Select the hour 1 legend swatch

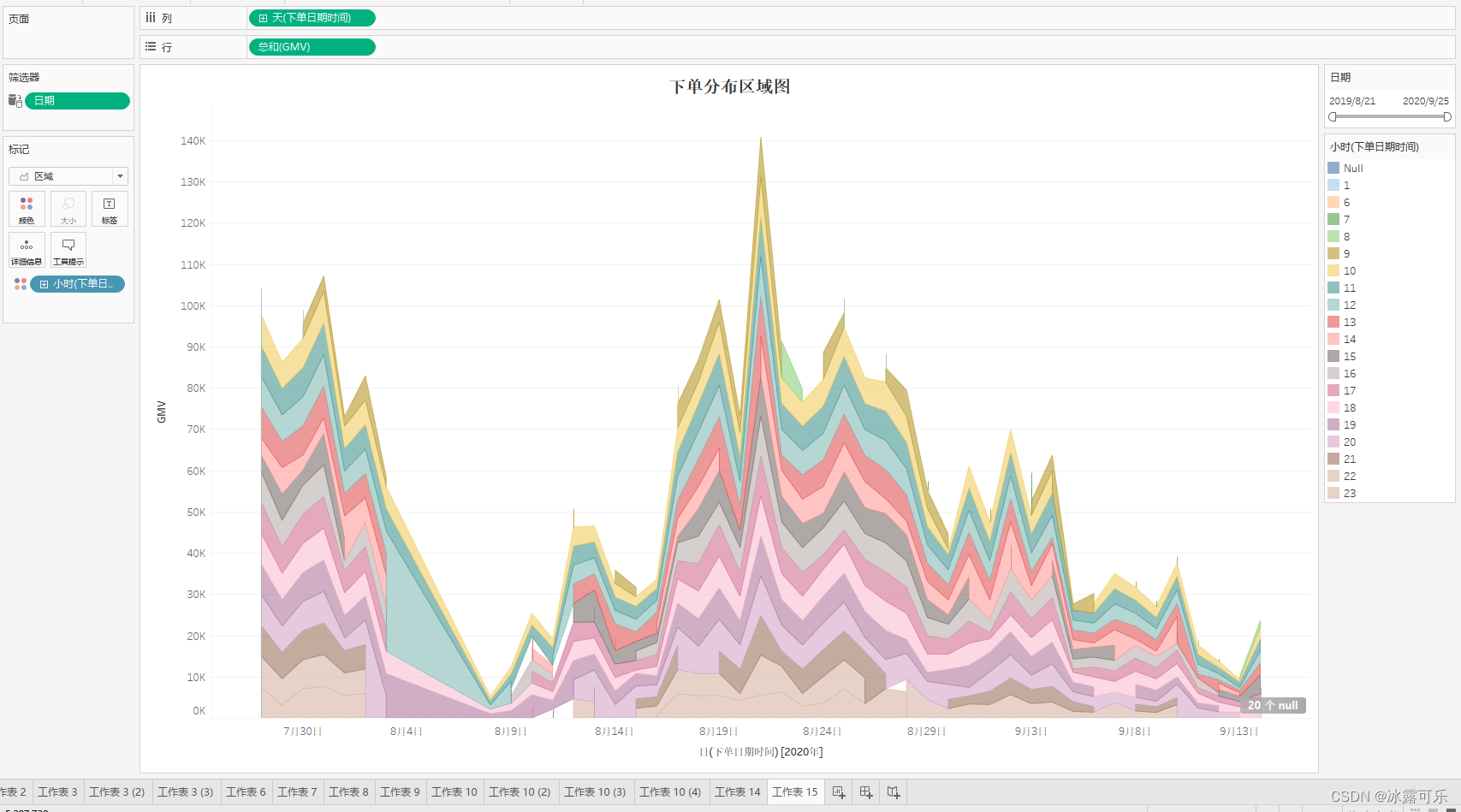coord(1333,185)
